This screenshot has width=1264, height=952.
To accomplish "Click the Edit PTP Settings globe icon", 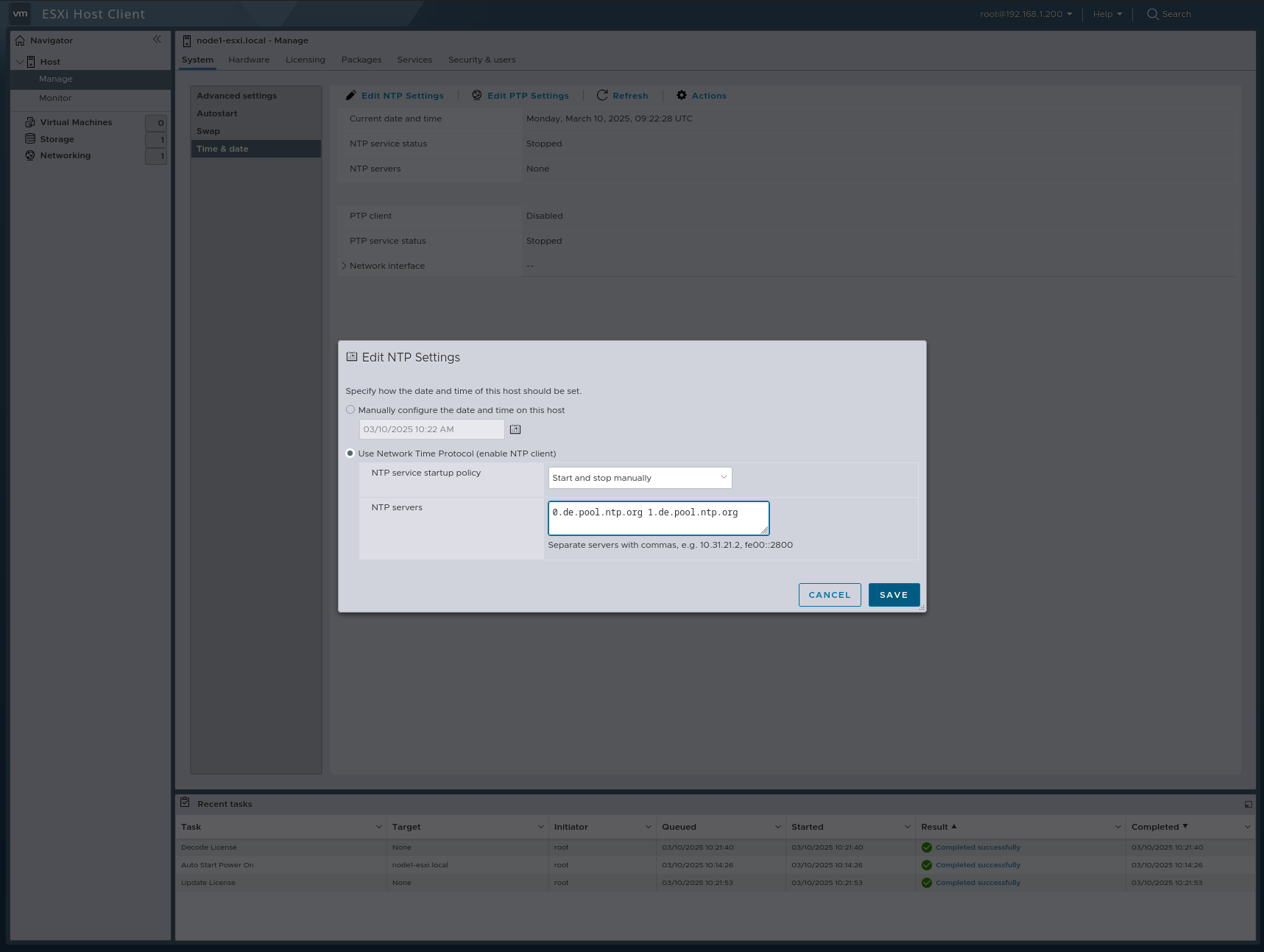I will coord(476,95).
